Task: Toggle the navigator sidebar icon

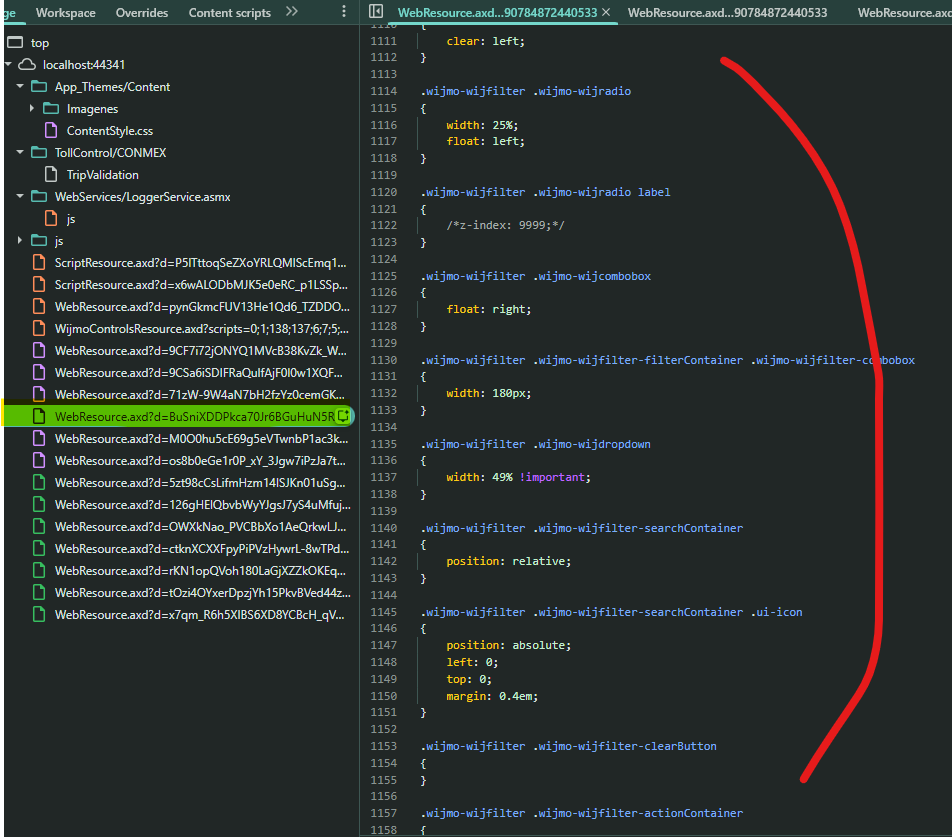Action: 376,11
